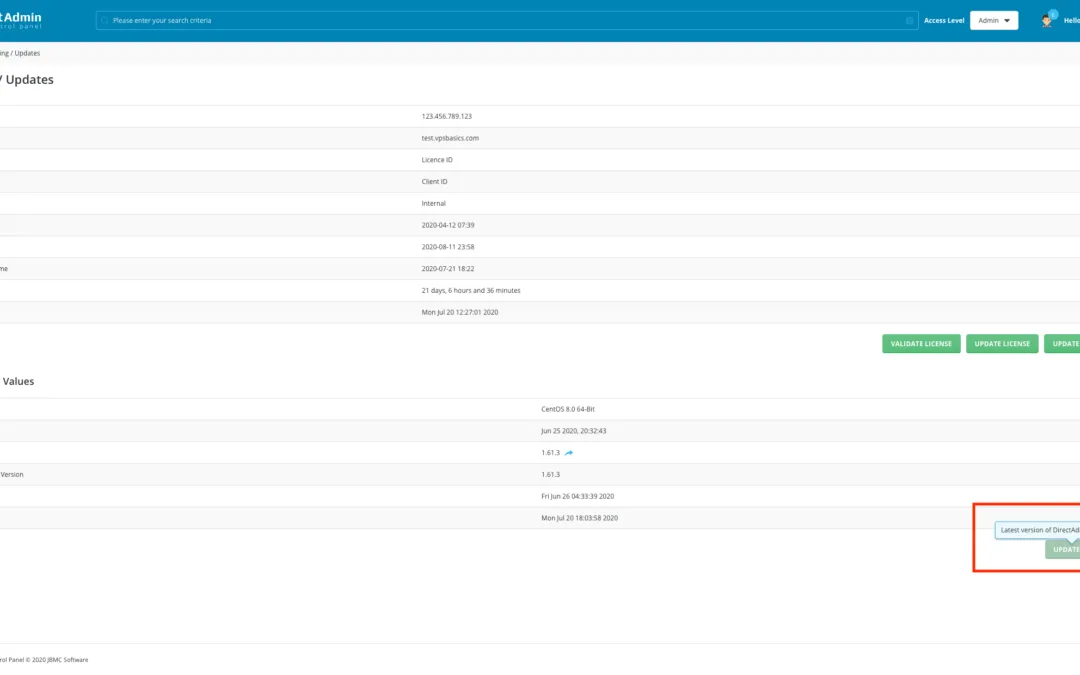
Task: Select the Updates breadcrumb item
Action: (x=30, y=53)
